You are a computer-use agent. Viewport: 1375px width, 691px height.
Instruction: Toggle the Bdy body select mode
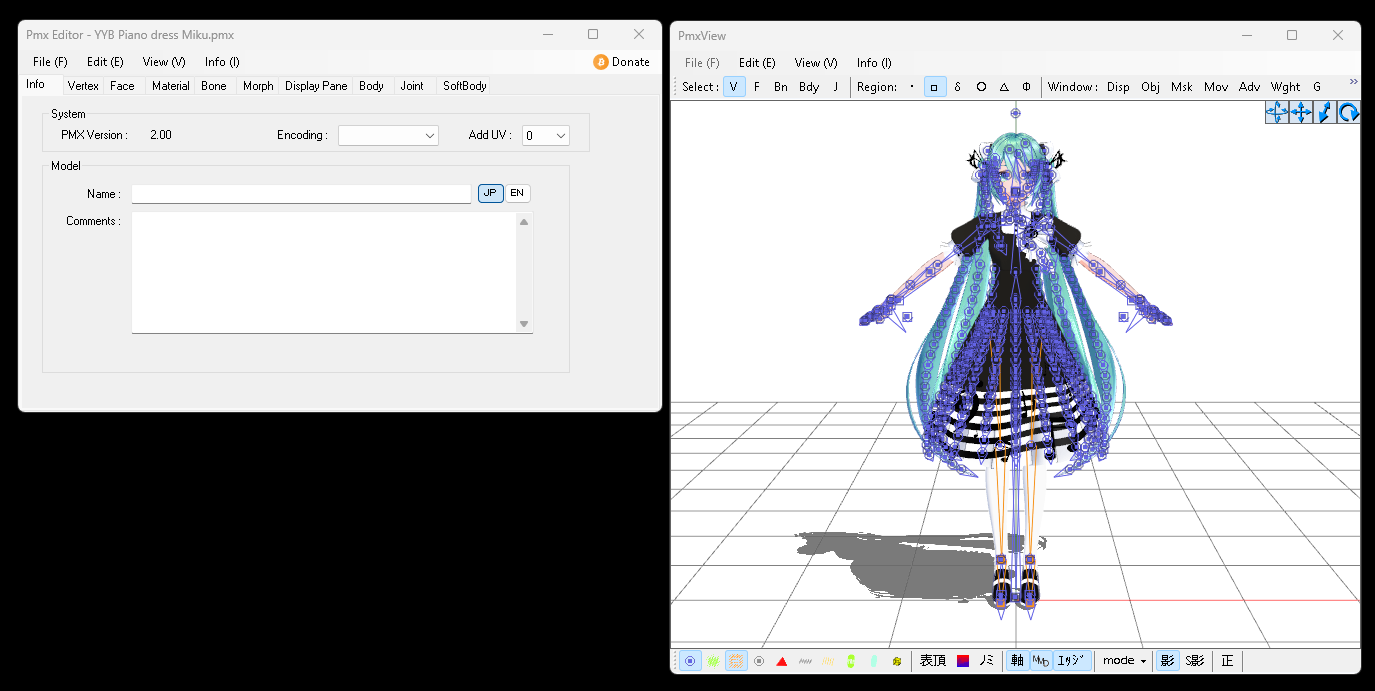[809, 87]
